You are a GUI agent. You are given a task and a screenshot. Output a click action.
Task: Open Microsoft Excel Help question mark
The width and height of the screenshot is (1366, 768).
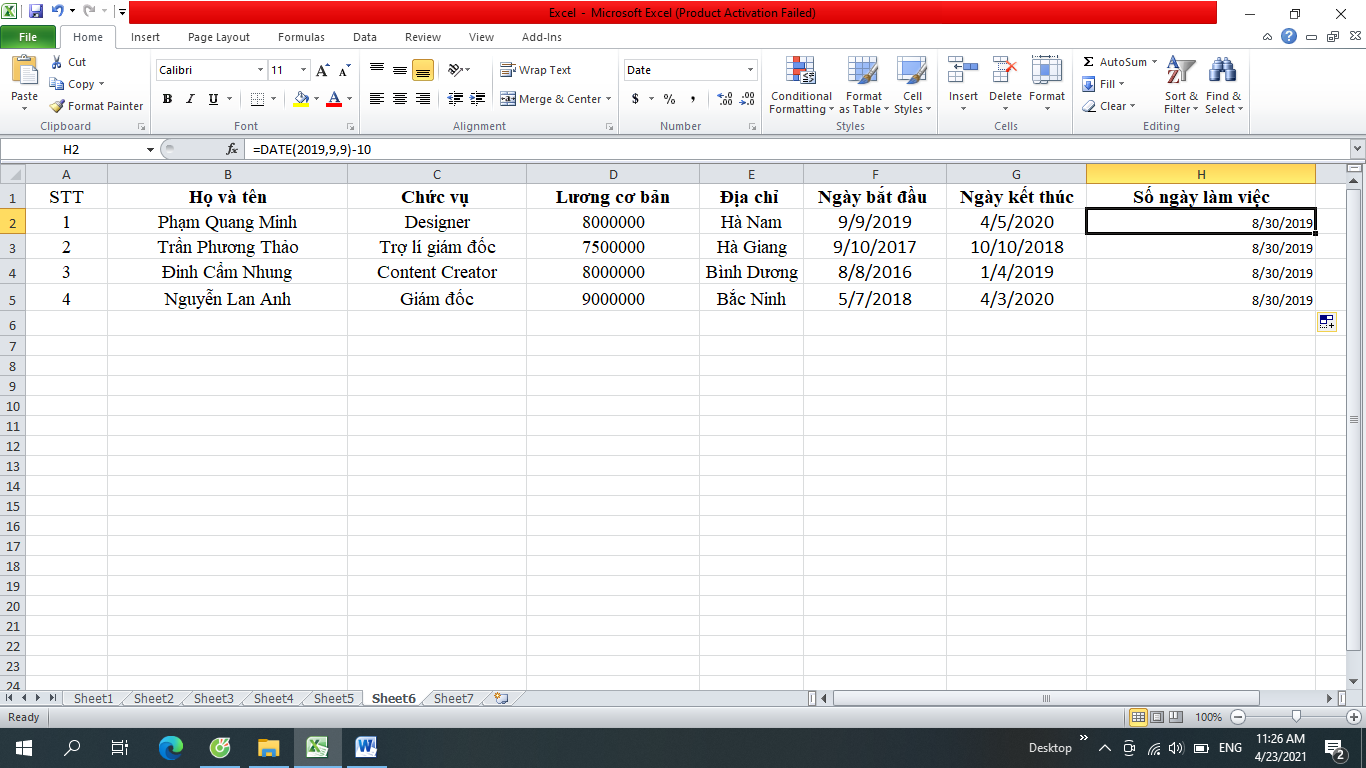click(x=1289, y=37)
